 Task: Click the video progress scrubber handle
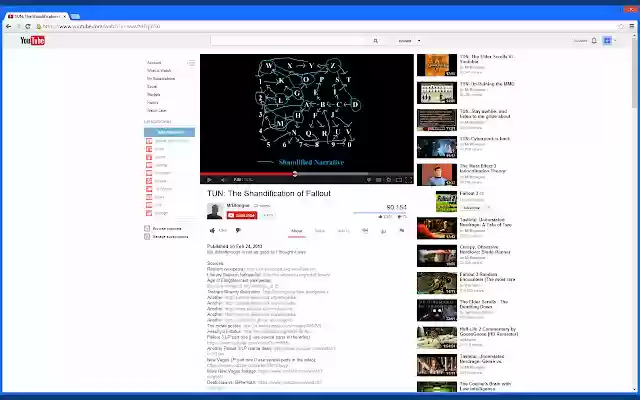tap(295, 174)
